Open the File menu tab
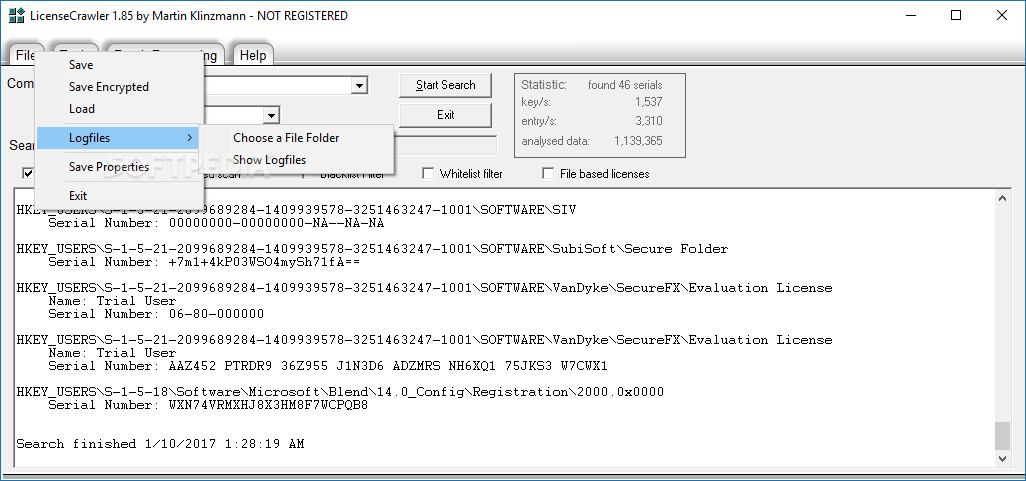Viewport: 1026px width, 481px height. (x=26, y=55)
